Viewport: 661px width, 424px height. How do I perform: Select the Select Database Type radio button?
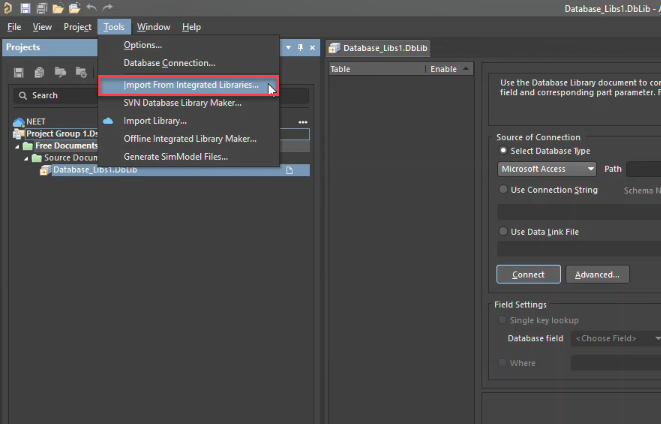click(503, 150)
